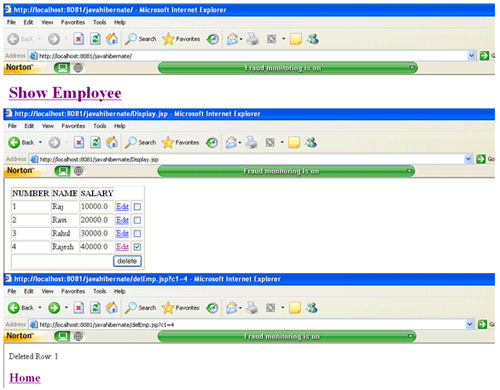Open View menu in Display.jsp window
The image size is (500, 390).
coord(48,126)
